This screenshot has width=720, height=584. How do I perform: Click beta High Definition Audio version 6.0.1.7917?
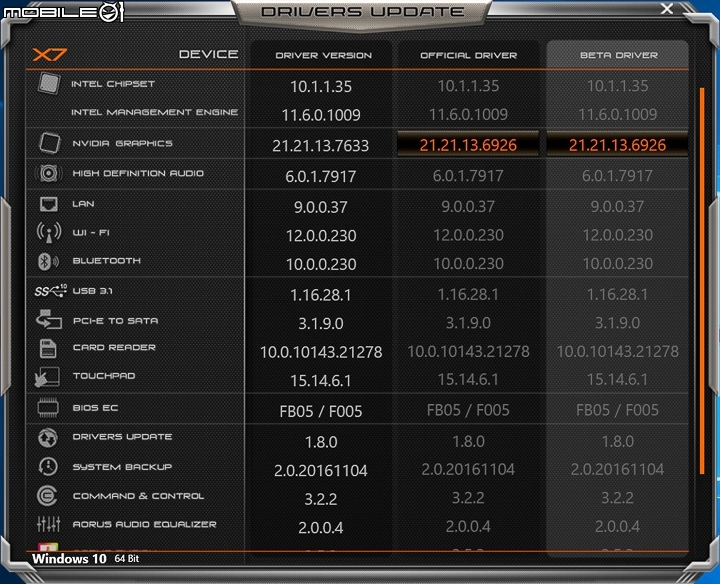617,175
